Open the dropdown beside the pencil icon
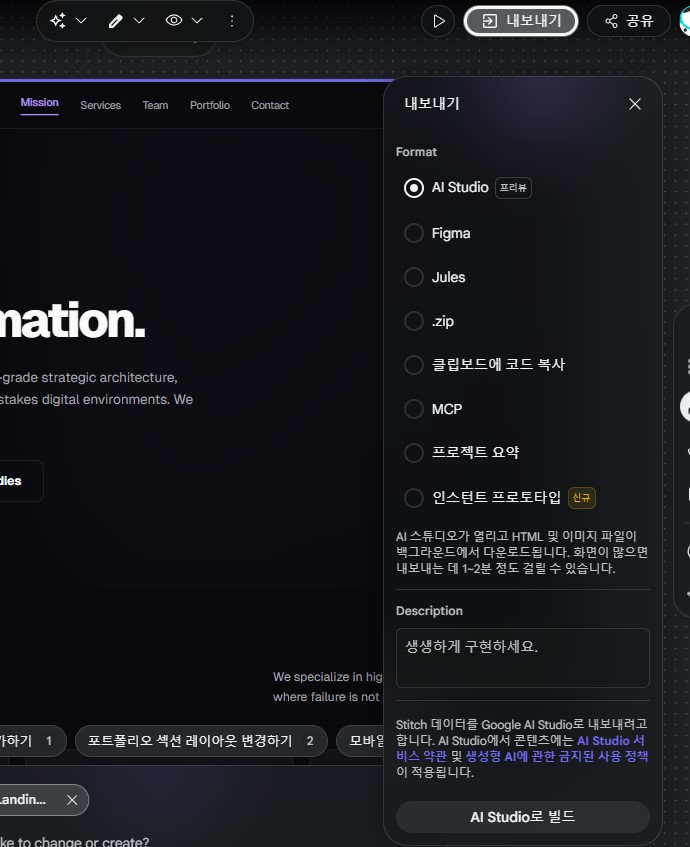690x847 pixels. (x=139, y=21)
